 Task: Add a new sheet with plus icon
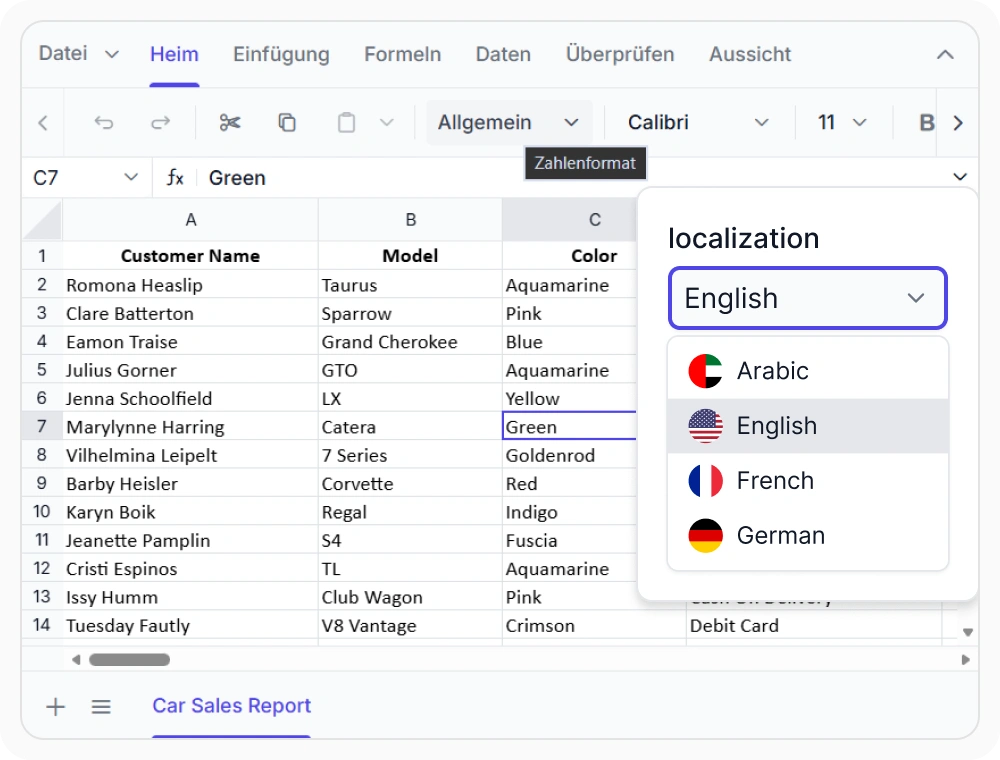55,706
